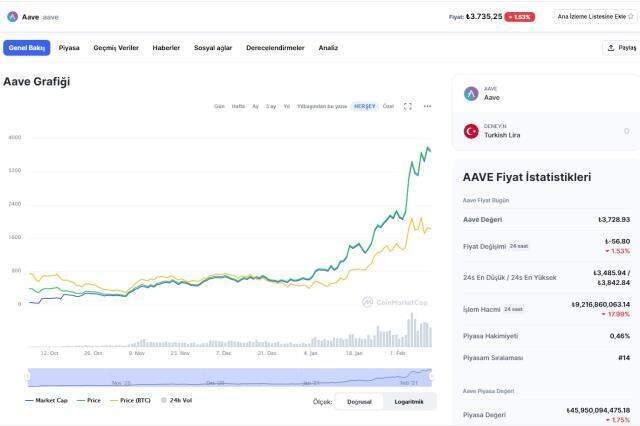This screenshot has width=640, height=426.
Task: Open chart more options (three dots)
Action: tap(427, 106)
